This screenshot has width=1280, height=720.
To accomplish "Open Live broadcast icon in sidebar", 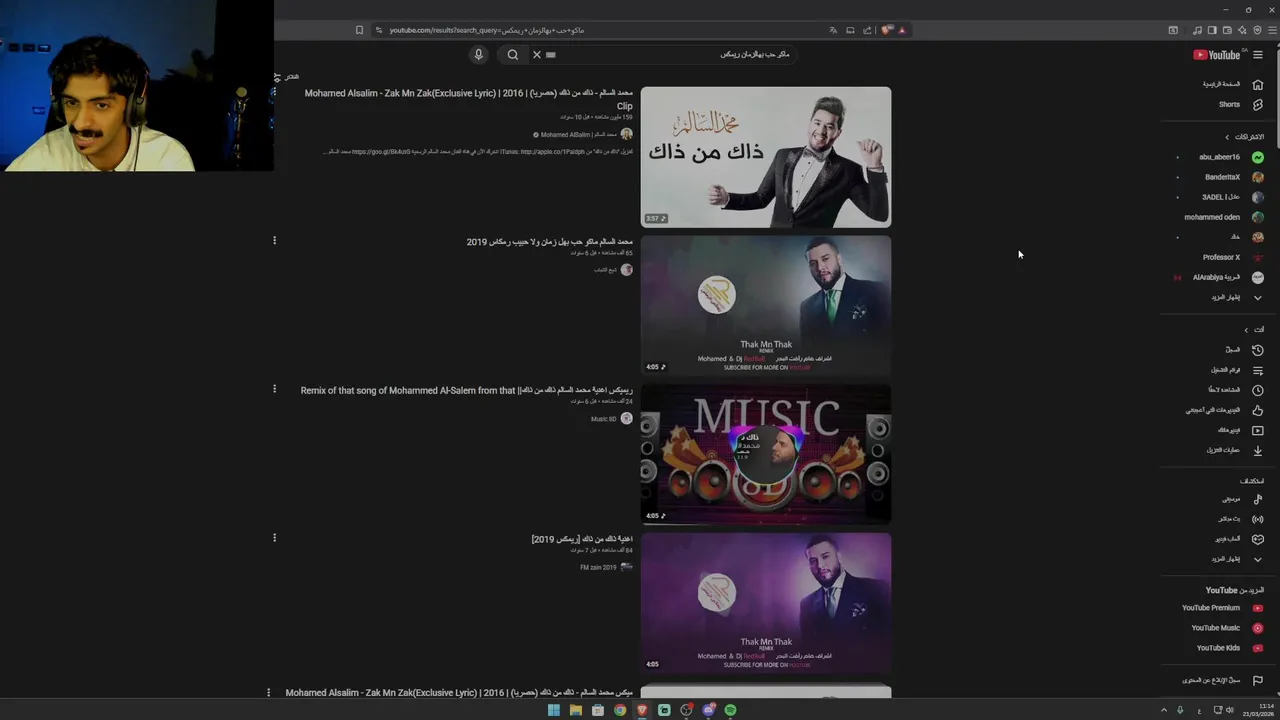I will (1258, 519).
